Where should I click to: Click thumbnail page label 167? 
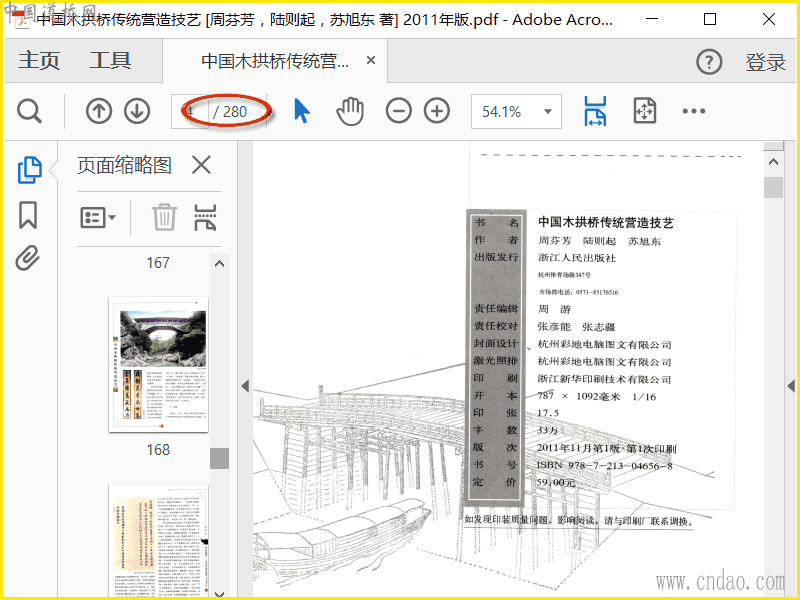coord(158,263)
